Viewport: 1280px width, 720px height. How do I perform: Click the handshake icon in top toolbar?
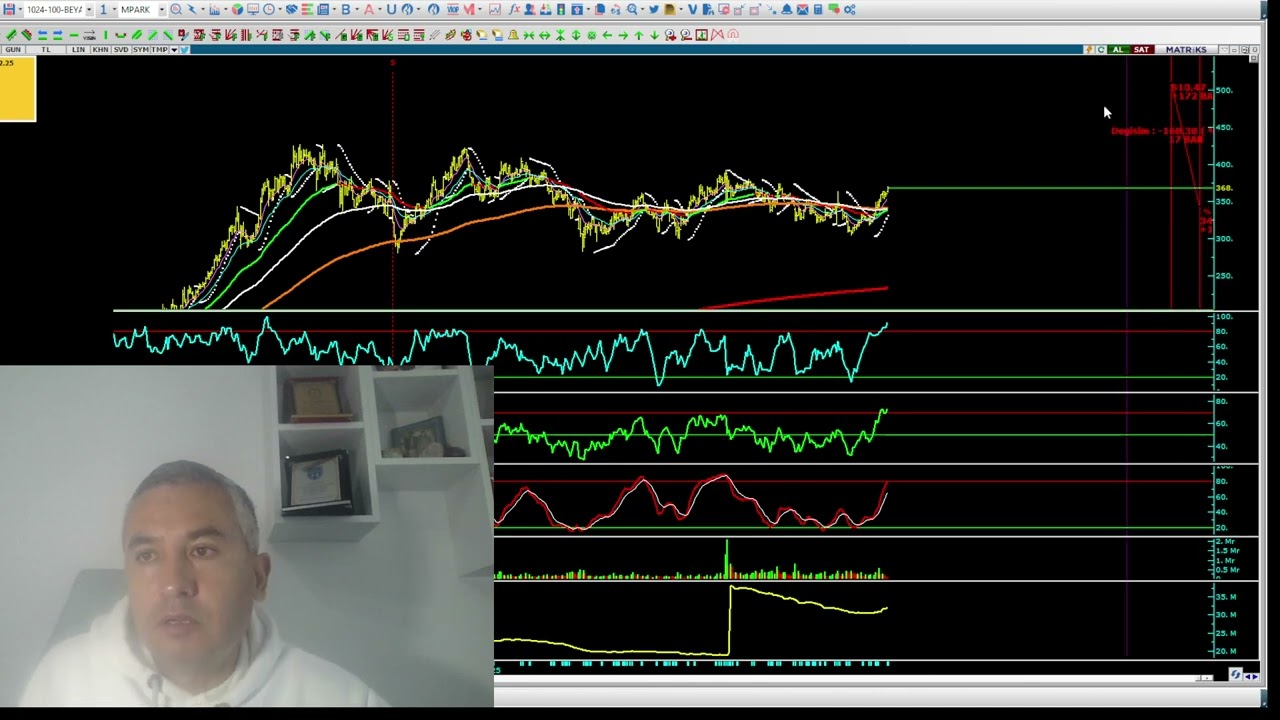point(291,10)
